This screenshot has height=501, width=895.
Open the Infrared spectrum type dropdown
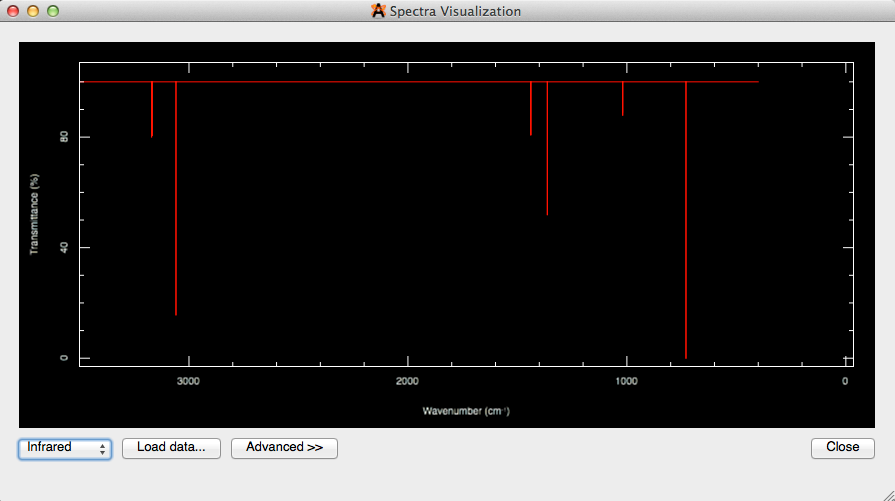64,448
